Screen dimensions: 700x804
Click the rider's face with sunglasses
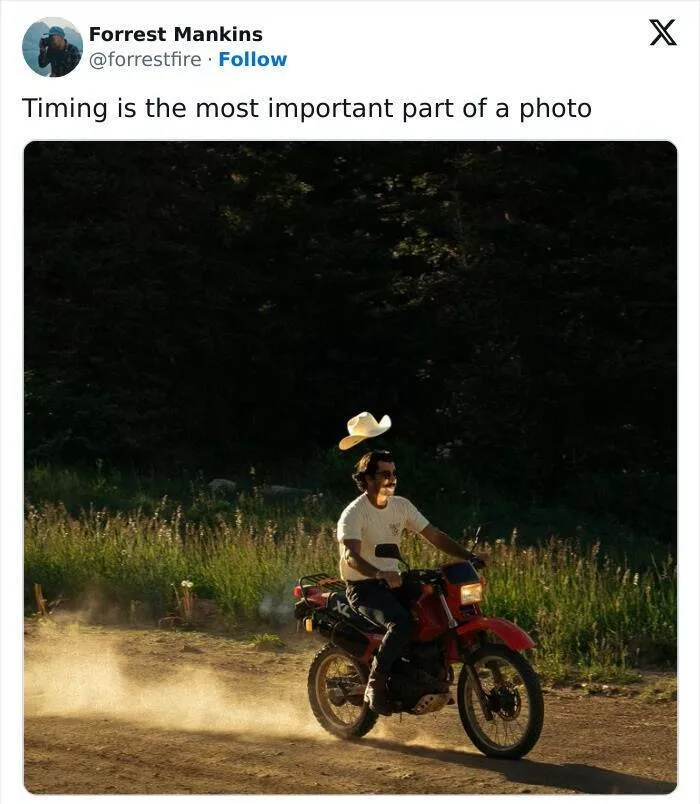(385, 476)
